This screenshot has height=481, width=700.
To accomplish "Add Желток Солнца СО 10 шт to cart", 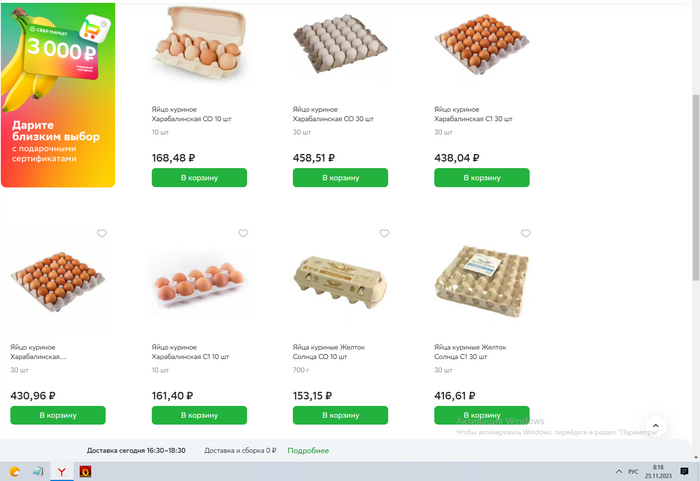I will pyautogui.click(x=340, y=415).
